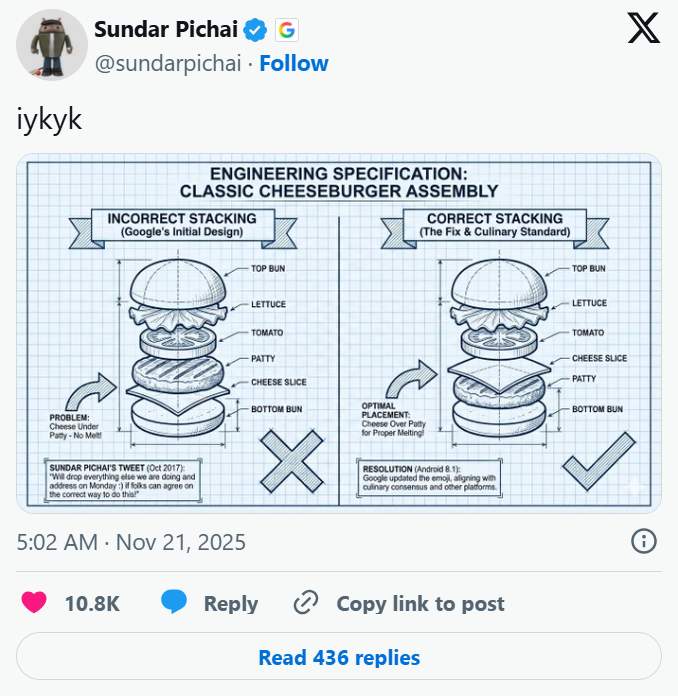This screenshot has width=678, height=696.
Task: Click Sundar Pichai's profile avatar
Action: point(47,47)
